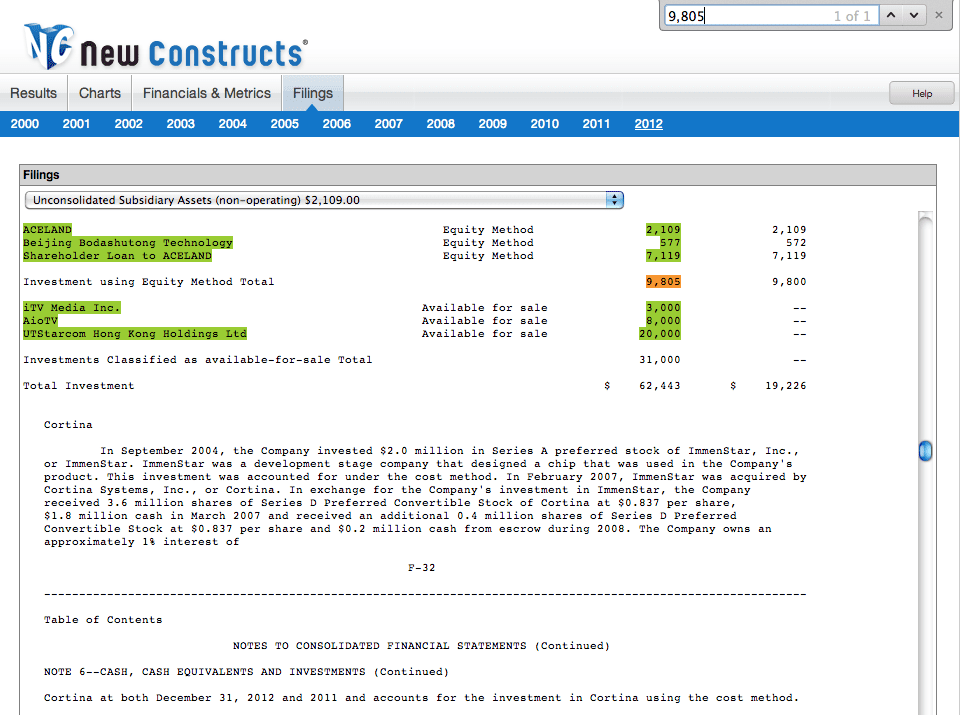This screenshot has width=960, height=715.
Task: Click highlighted iTV Media Inc. label
Action: [x=72, y=307]
